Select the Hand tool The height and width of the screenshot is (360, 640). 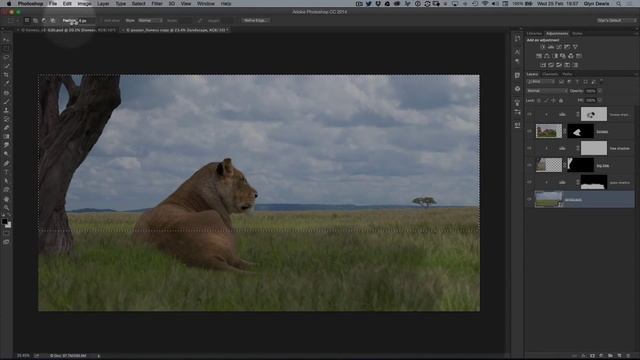pyautogui.click(x=6, y=199)
